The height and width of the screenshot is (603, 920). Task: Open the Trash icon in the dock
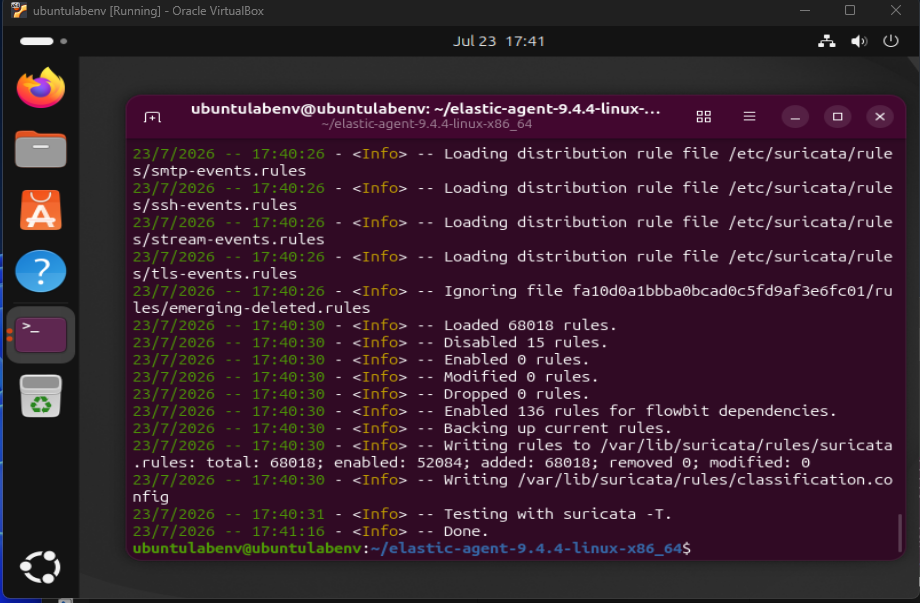point(40,396)
